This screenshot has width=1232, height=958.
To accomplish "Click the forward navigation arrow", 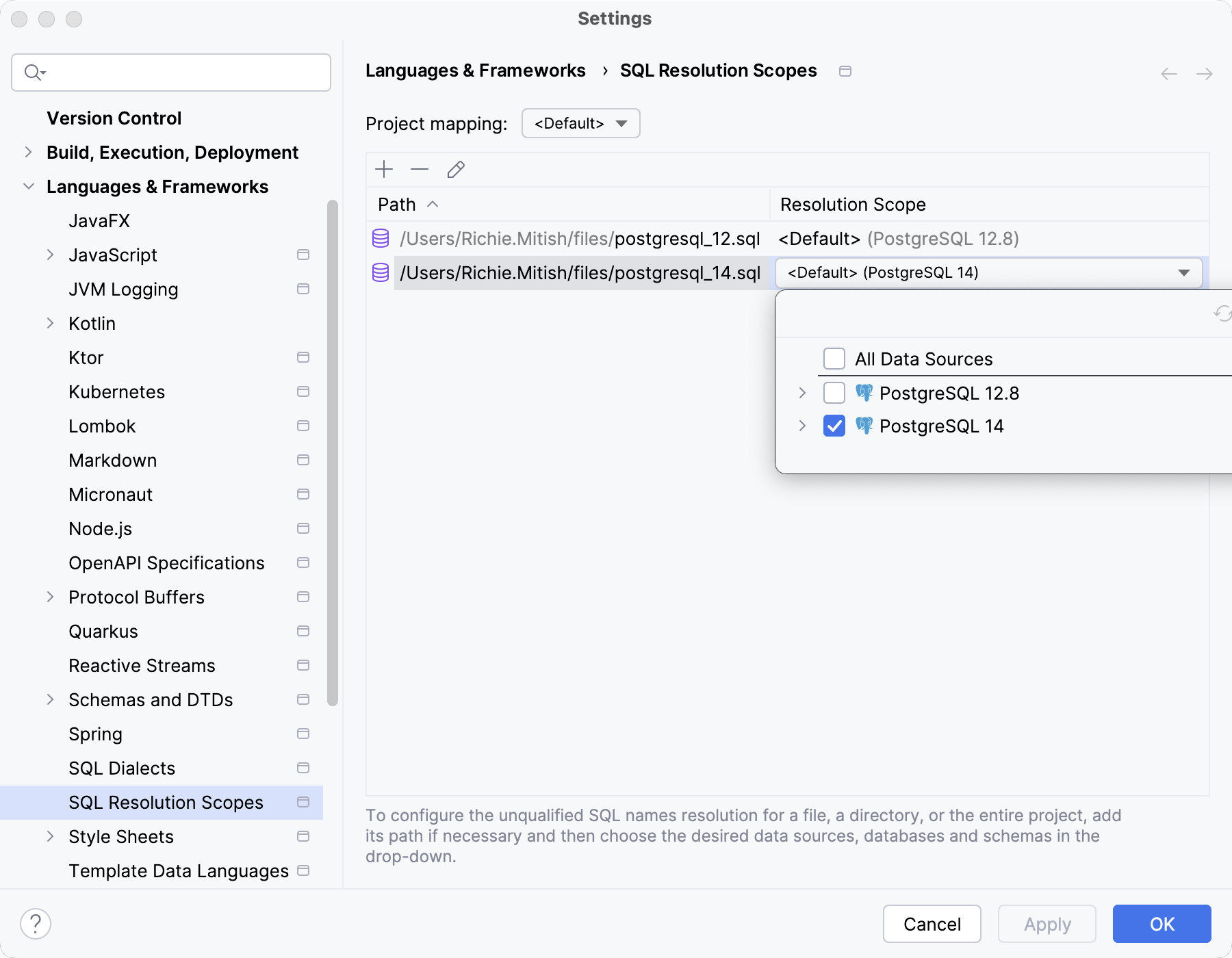I will coord(1205,74).
